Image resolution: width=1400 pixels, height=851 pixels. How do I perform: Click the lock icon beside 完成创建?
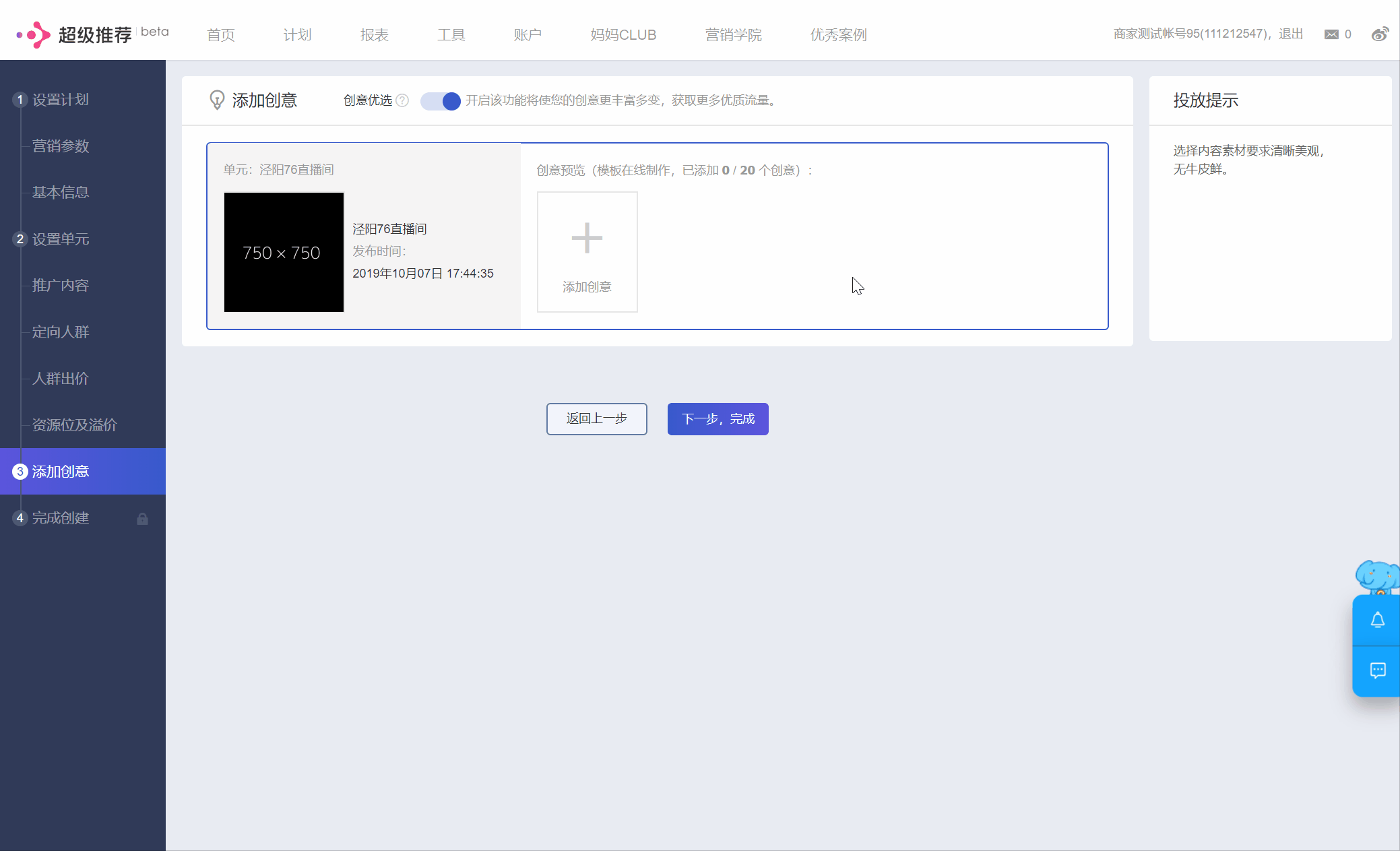[142, 519]
